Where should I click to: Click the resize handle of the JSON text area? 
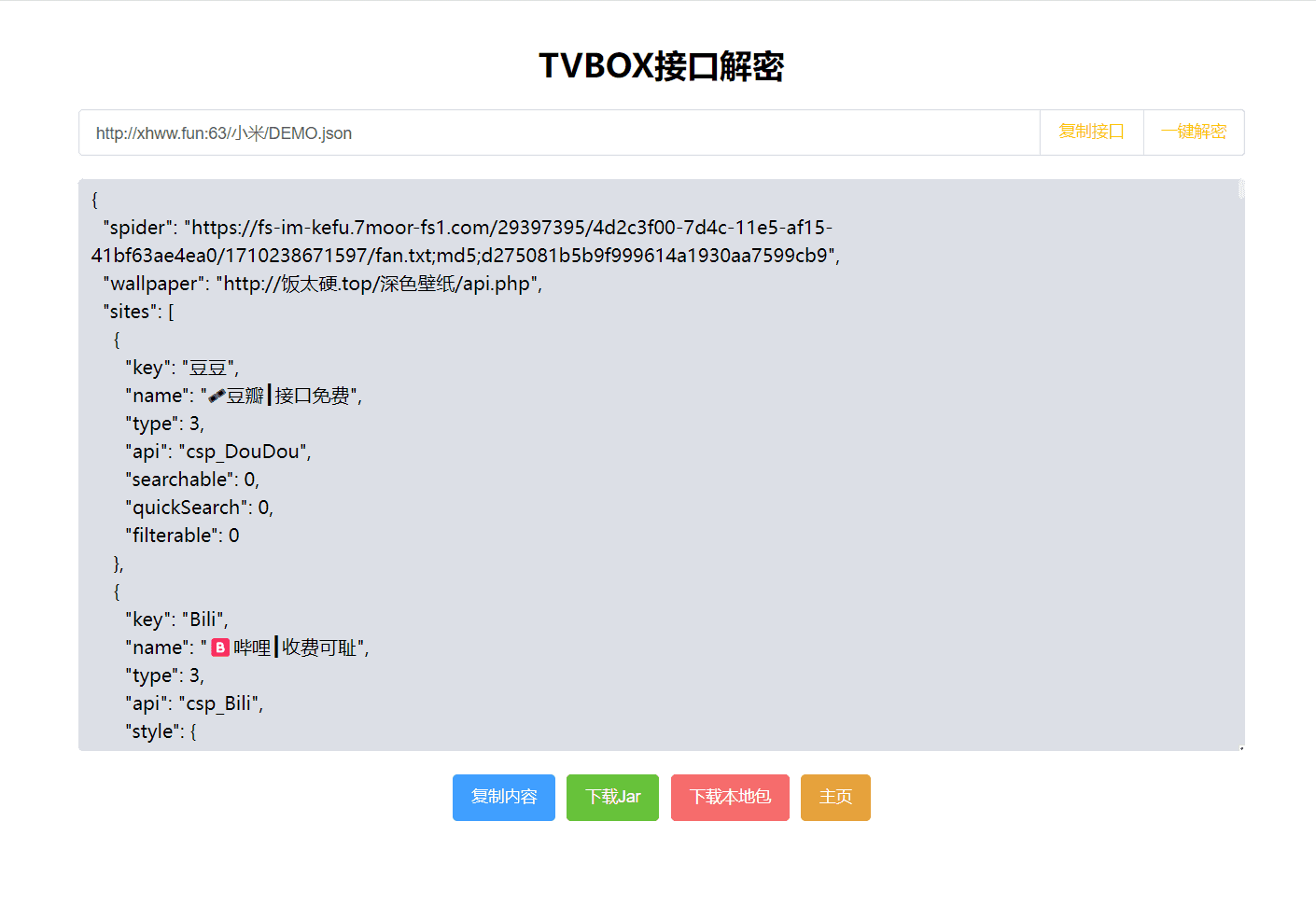click(1240, 746)
